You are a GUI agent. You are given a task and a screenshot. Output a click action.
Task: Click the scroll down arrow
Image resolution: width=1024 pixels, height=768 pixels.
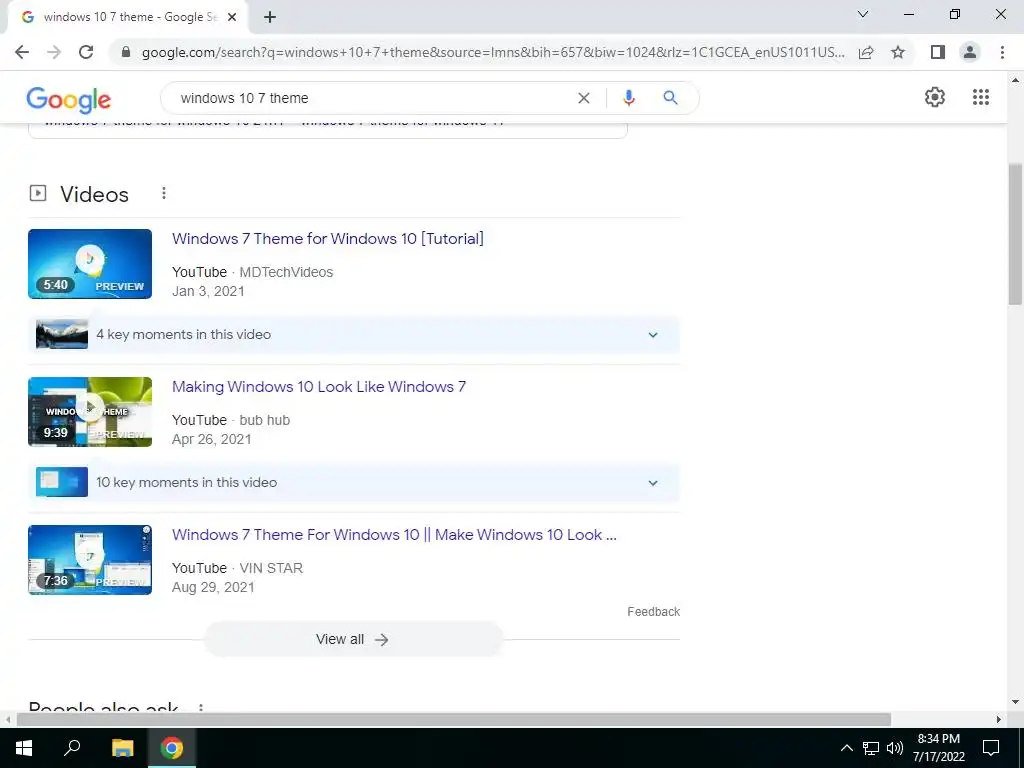click(x=1015, y=703)
